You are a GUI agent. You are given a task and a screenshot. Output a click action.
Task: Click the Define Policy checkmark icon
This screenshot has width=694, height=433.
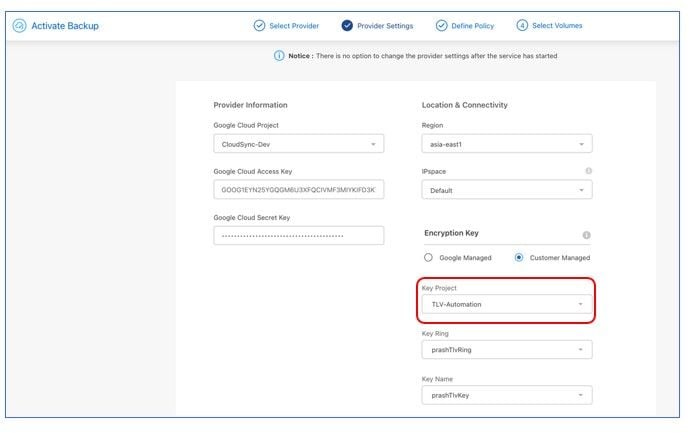pos(441,26)
